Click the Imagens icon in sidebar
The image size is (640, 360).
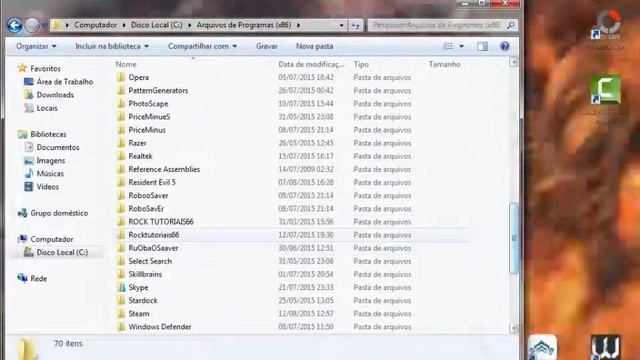(x=29, y=160)
